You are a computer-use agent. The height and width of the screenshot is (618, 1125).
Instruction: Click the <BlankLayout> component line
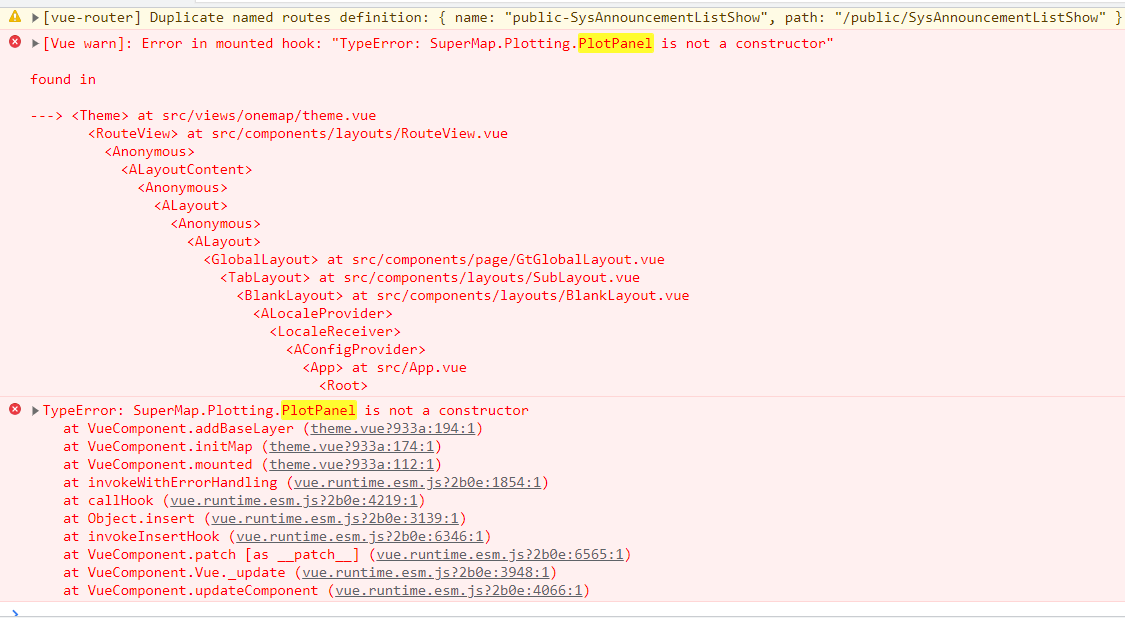[x=463, y=295]
